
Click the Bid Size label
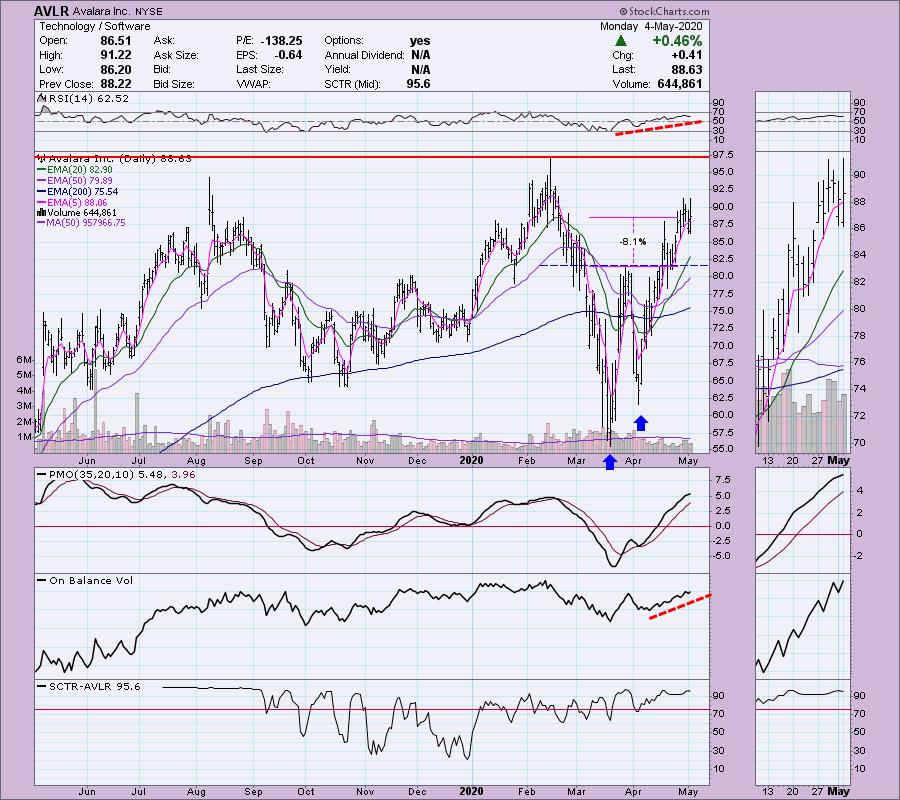(174, 84)
